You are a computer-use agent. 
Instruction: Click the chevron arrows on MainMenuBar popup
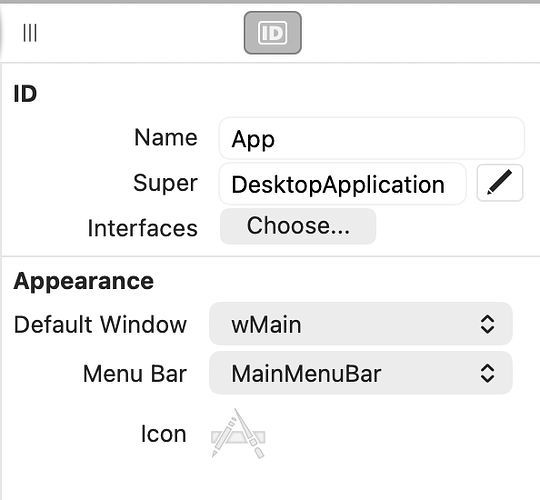(487, 373)
